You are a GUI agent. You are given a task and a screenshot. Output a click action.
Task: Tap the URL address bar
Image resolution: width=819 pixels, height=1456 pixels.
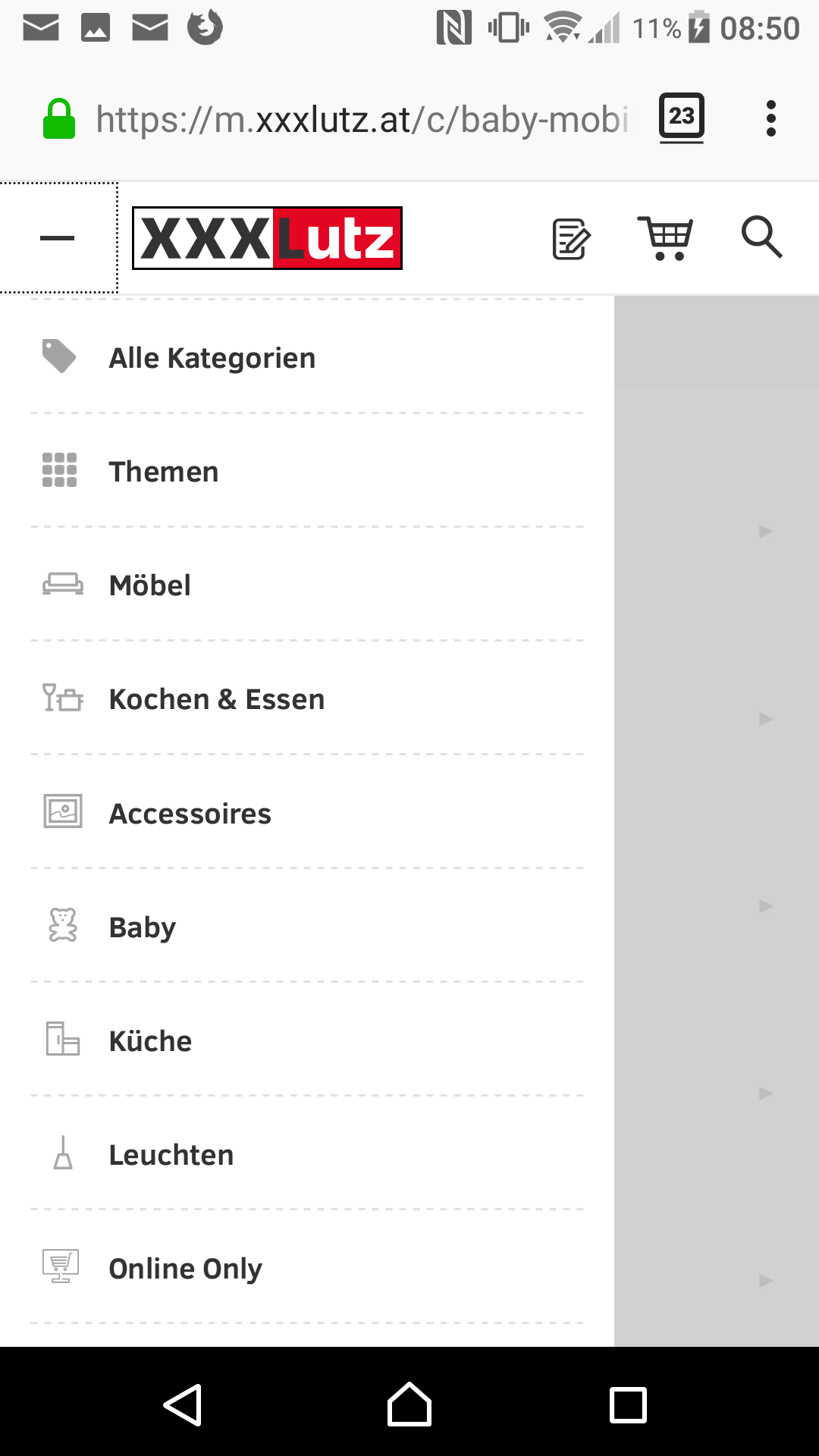coord(362,119)
